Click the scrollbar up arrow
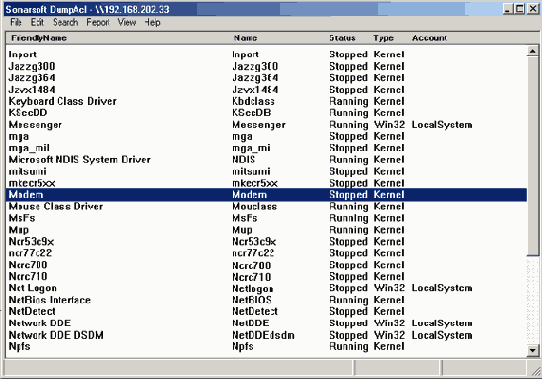Screen dimensions: 542x379 pos(532,52)
